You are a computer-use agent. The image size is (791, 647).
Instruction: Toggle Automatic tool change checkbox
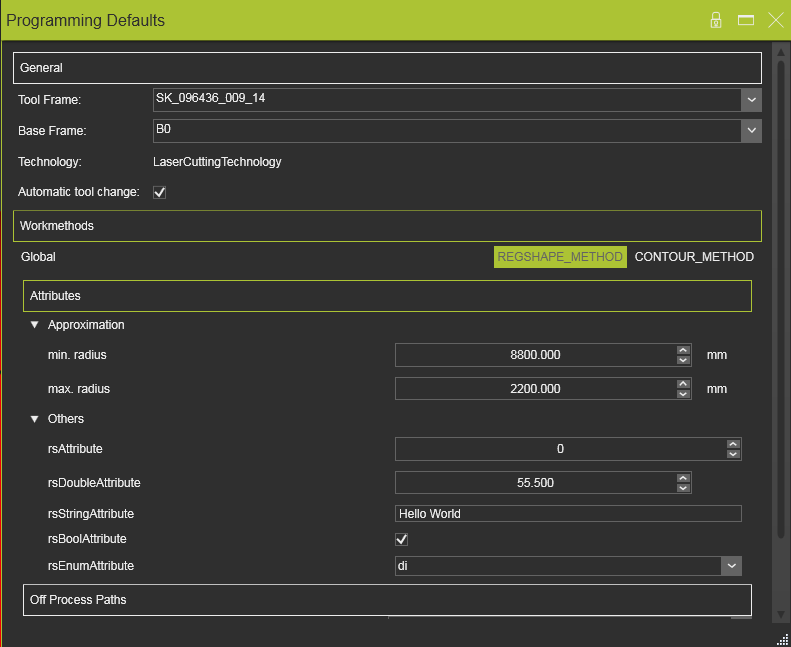tap(159, 192)
